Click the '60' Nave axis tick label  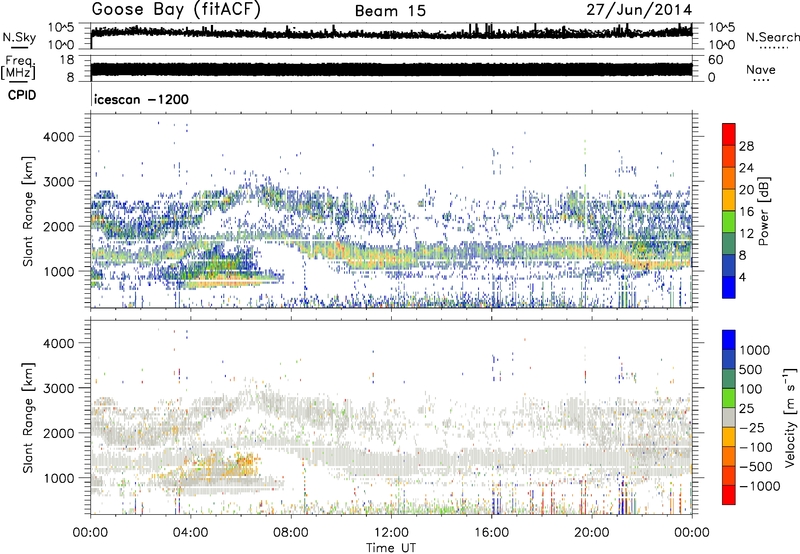(x=715, y=60)
